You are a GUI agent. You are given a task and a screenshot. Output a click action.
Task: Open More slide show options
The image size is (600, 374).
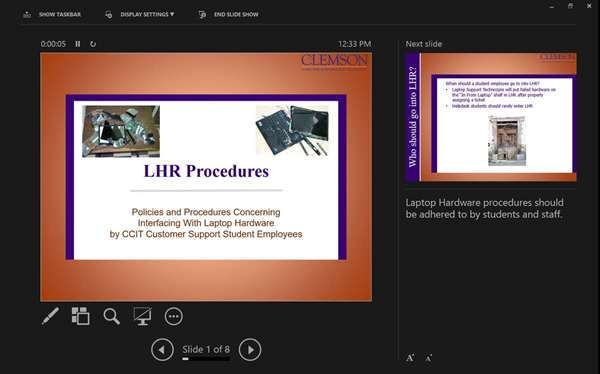tap(173, 317)
